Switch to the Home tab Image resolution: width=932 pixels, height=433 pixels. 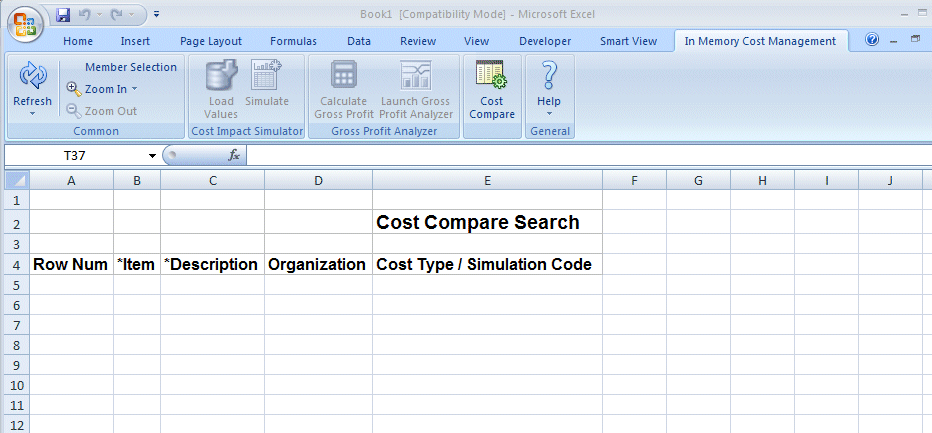tap(78, 41)
